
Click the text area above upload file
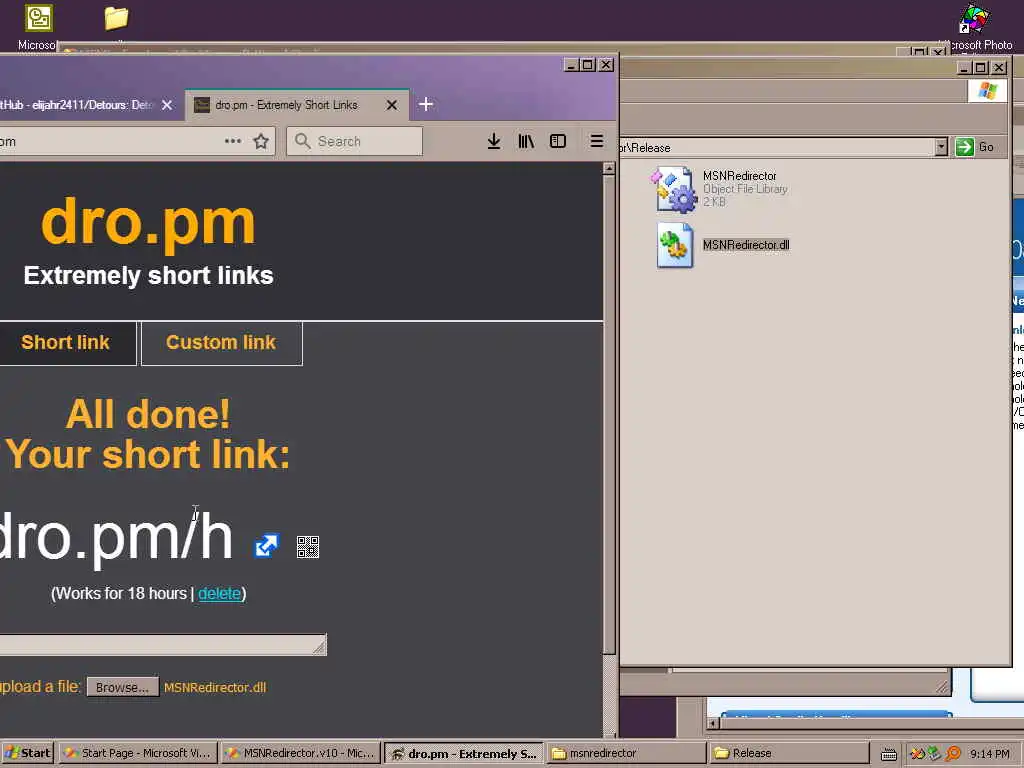coord(163,645)
